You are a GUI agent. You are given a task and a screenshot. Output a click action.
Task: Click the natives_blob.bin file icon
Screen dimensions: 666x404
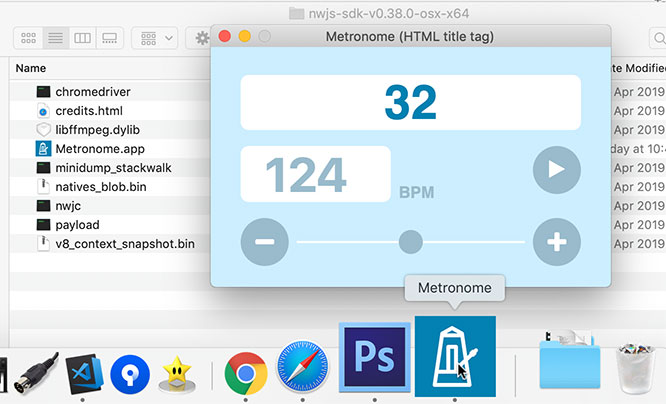click(43, 187)
